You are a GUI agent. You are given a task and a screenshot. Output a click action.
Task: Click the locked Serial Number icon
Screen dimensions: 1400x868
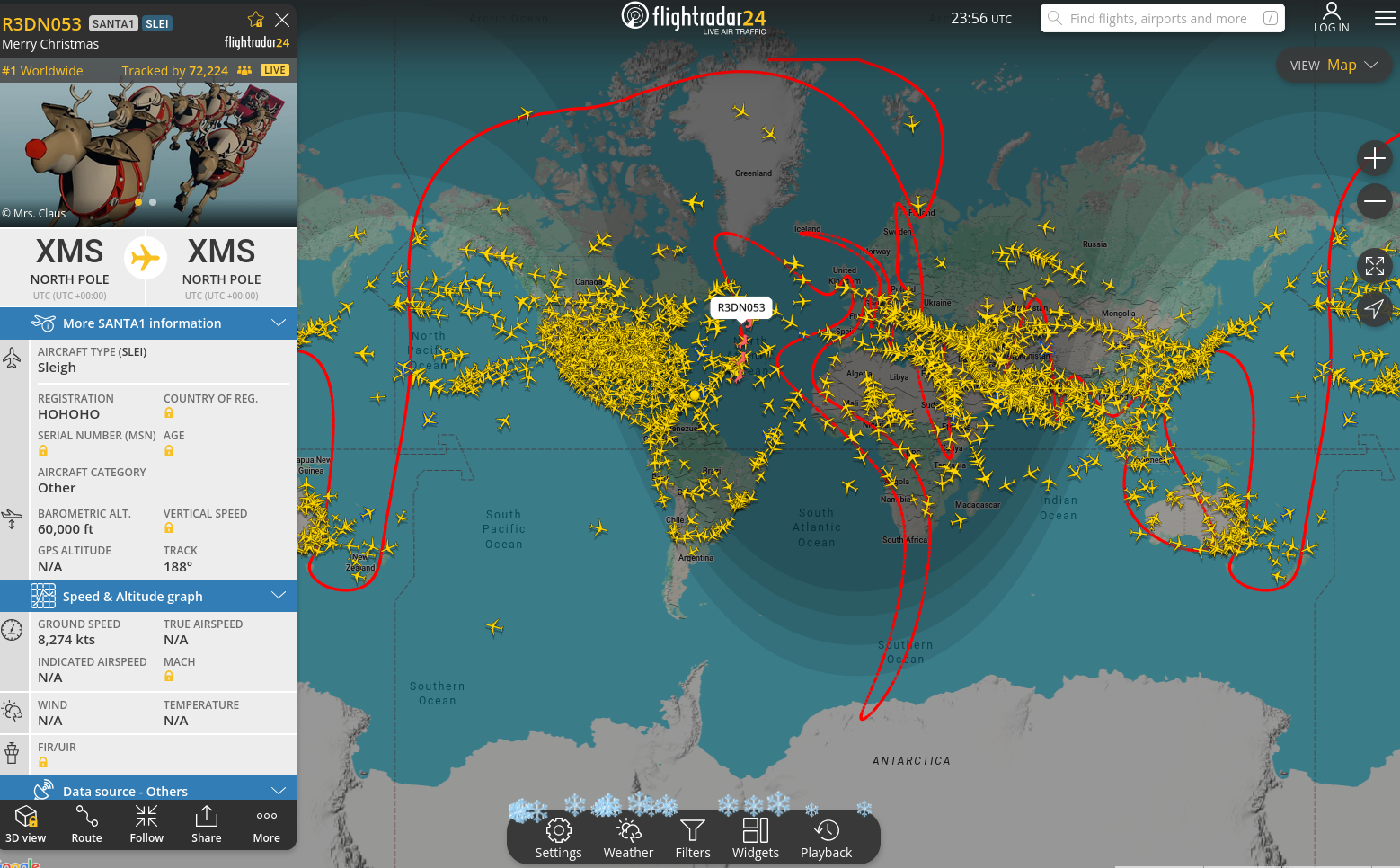point(43,450)
